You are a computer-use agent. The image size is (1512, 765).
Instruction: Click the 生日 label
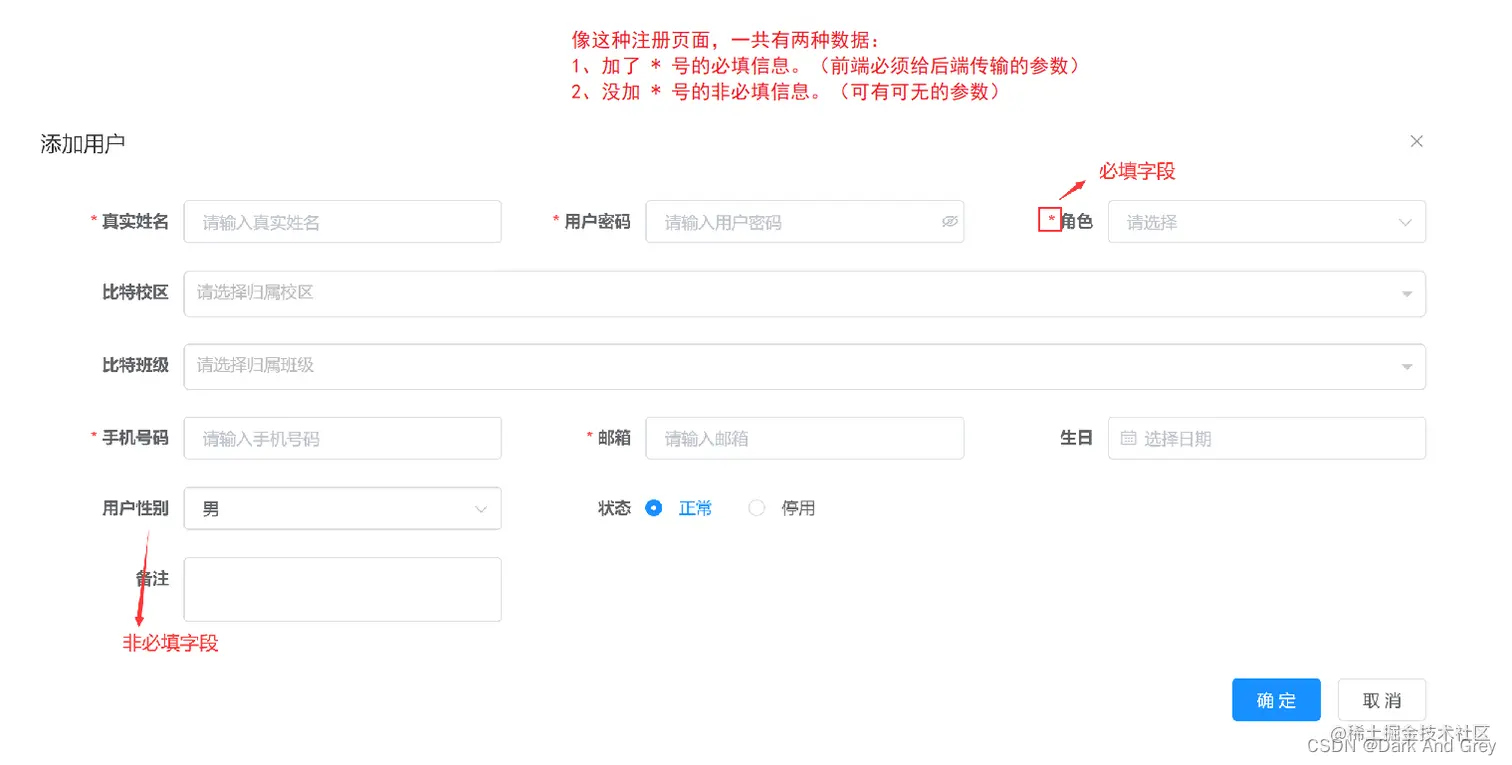point(1076,438)
